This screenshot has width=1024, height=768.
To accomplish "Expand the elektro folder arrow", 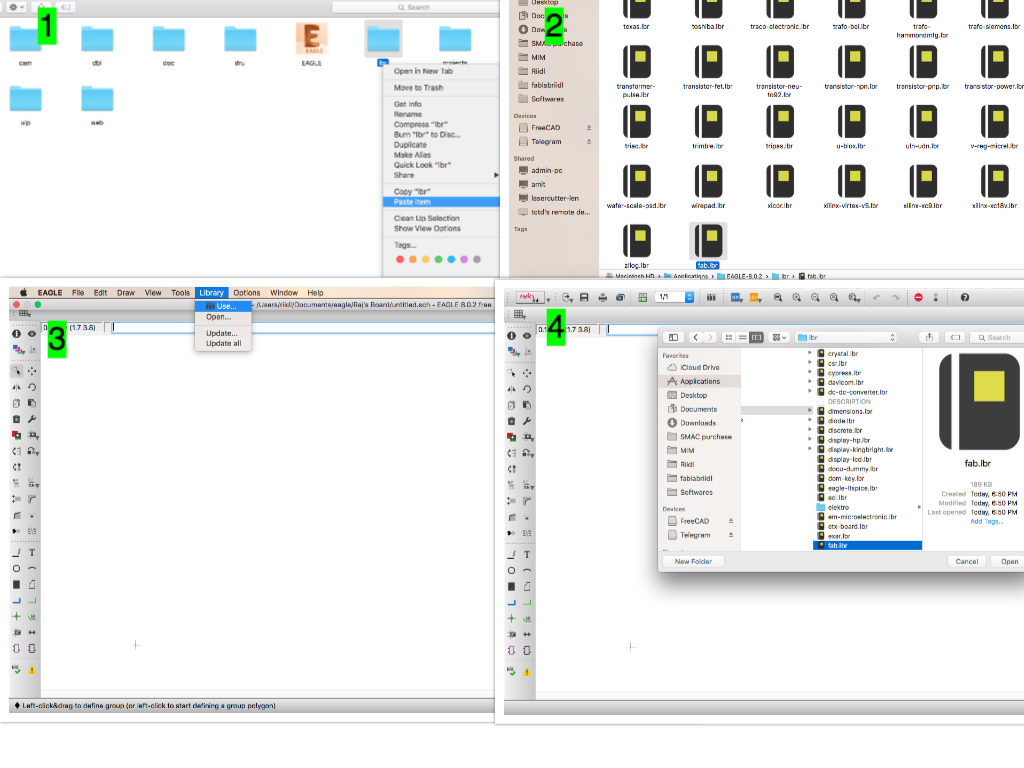I will (x=919, y=507).
